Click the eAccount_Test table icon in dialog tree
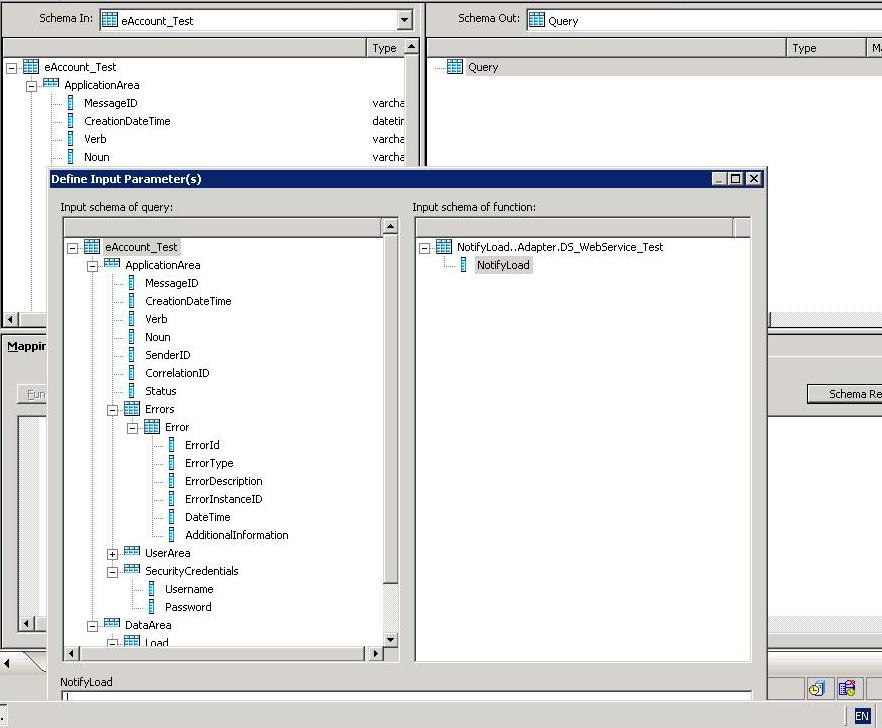This screenshot has width=882, height=728. (x=92, y=247)
